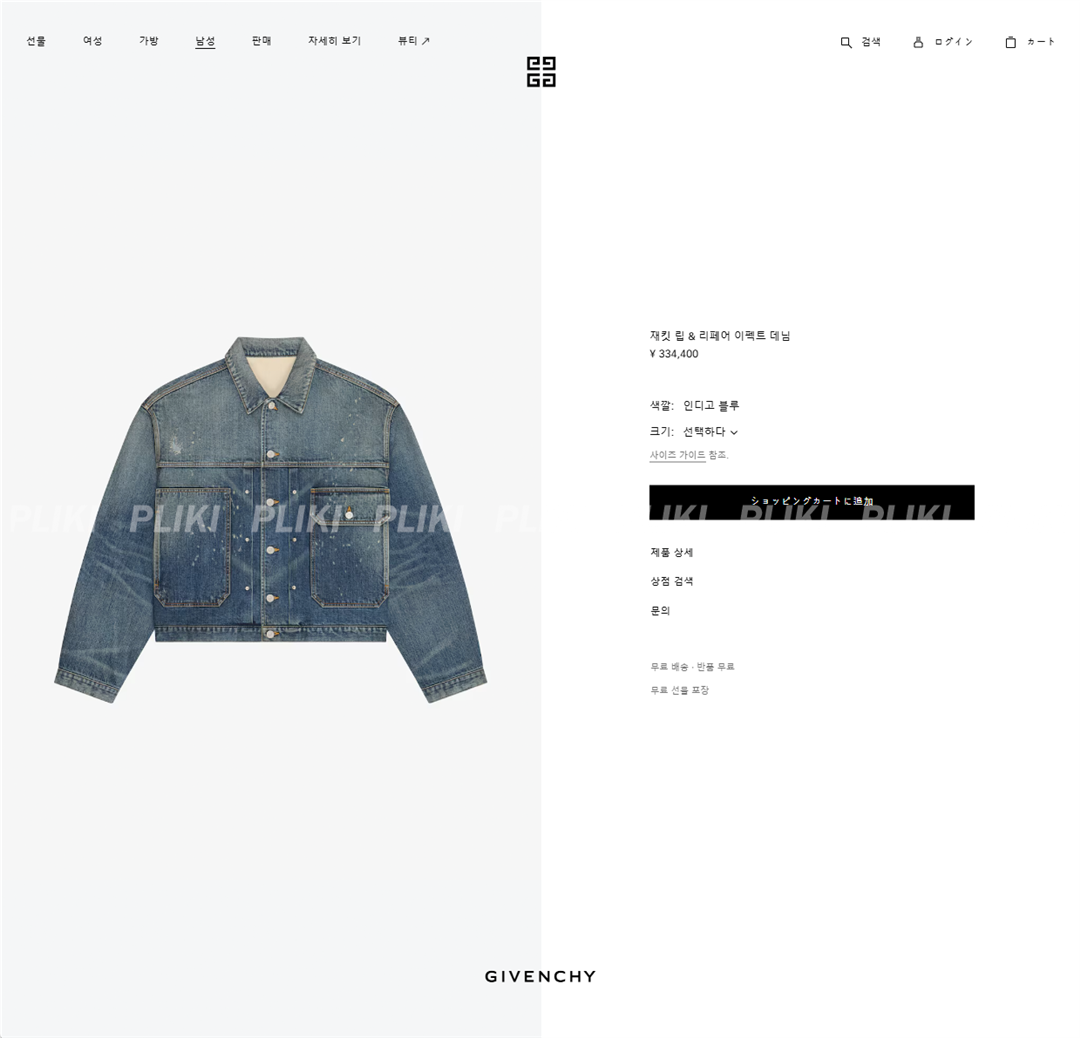Viewport: 1080px width, 1038px height.
Task: Click the GIVENCHY wordmark at bottom
Action: [x=540, y=976]
